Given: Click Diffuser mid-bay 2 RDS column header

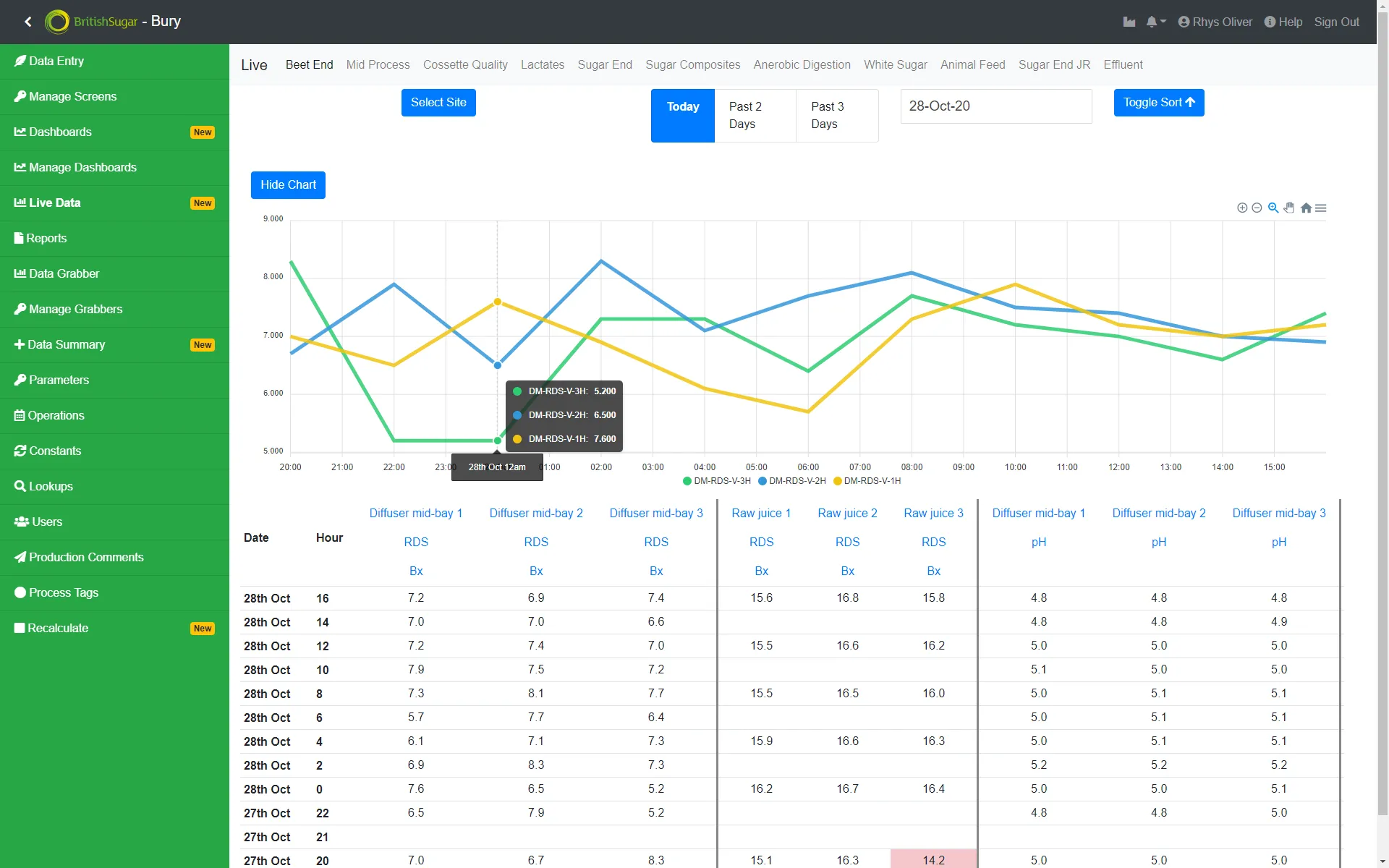Looking at the screenshot, I should [x=536, y=542].
